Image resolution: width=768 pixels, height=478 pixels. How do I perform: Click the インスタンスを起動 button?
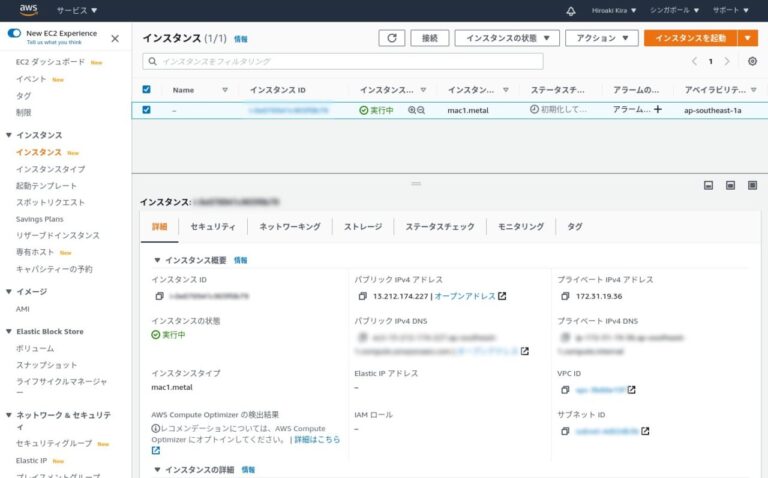691,38
